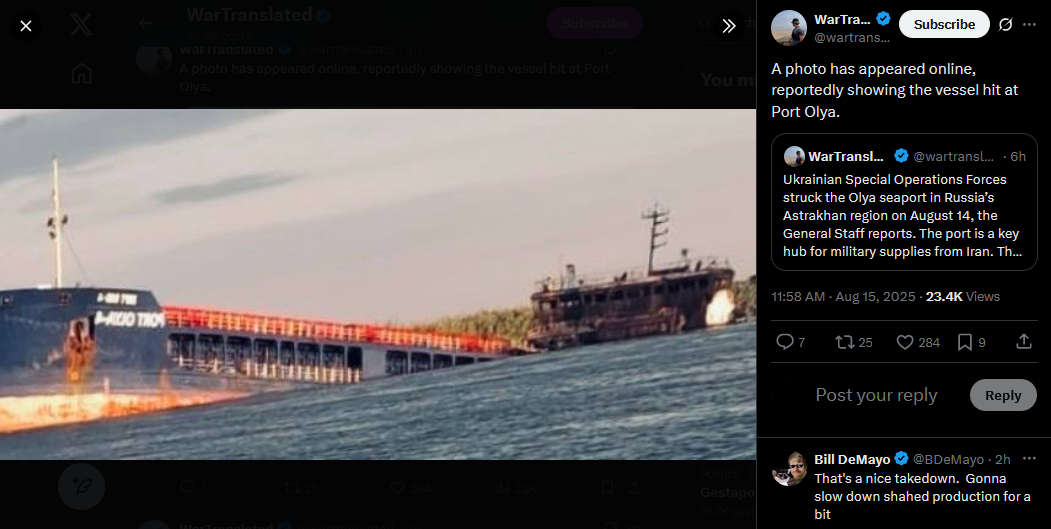Close the image viewer with X icon

pyautogui.click(x=25, y=26)
